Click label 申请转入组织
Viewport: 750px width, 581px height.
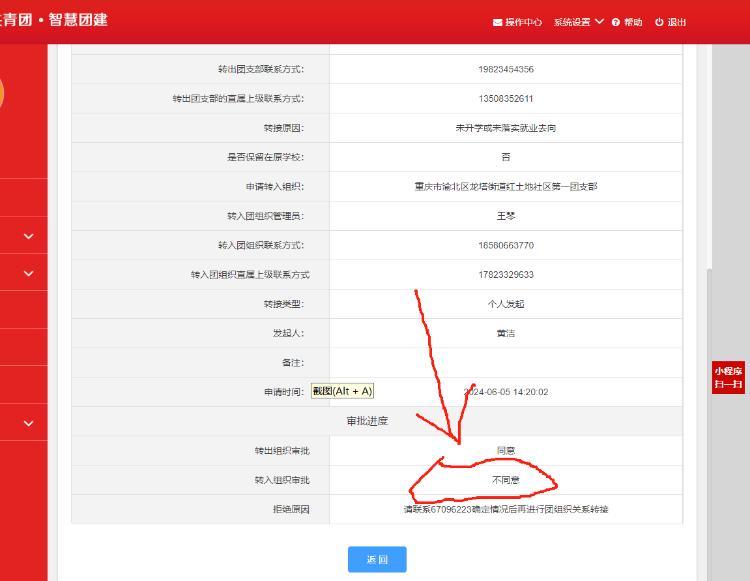click(275, 186)
